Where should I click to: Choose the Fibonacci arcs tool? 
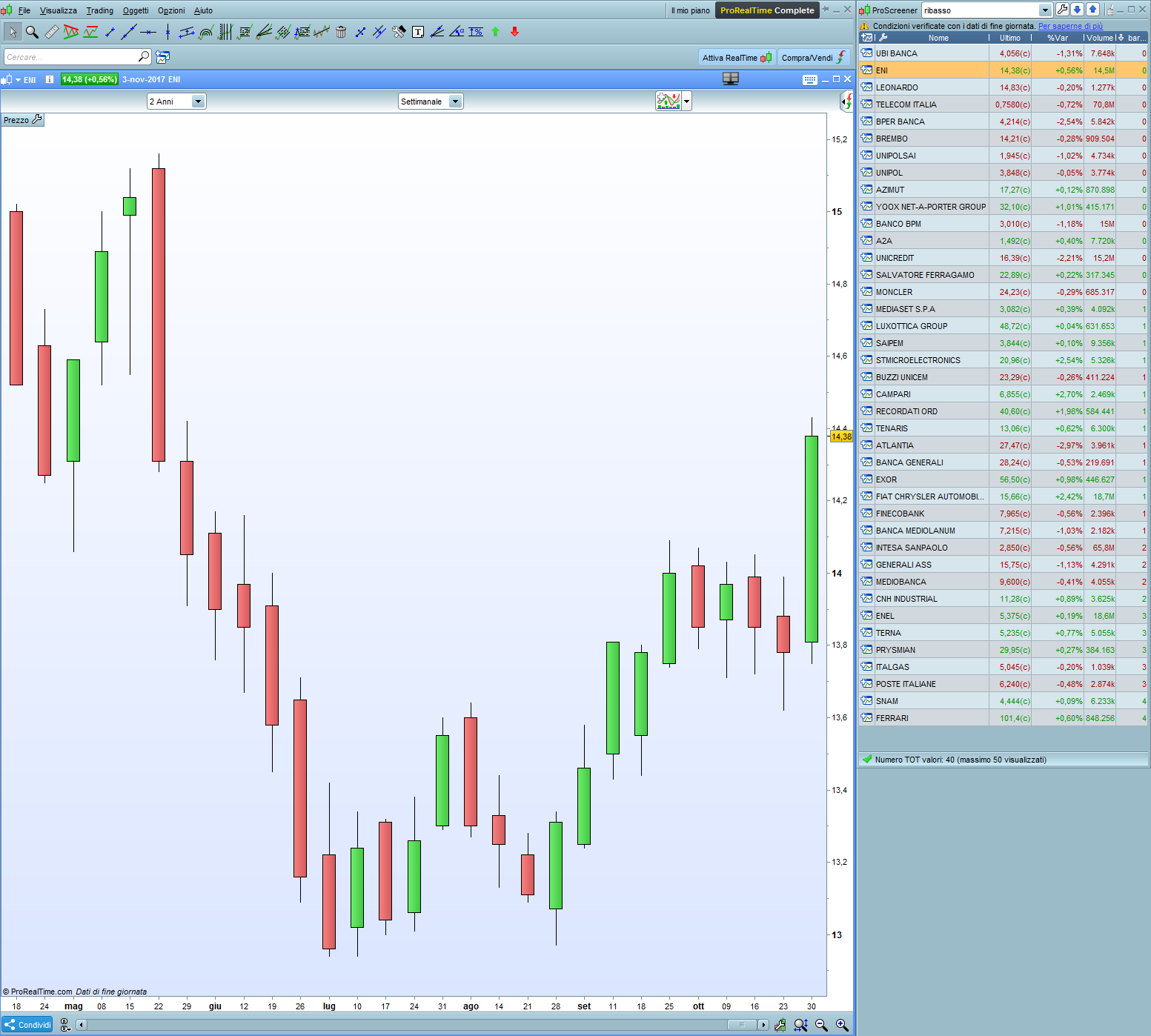pos(206,32)
